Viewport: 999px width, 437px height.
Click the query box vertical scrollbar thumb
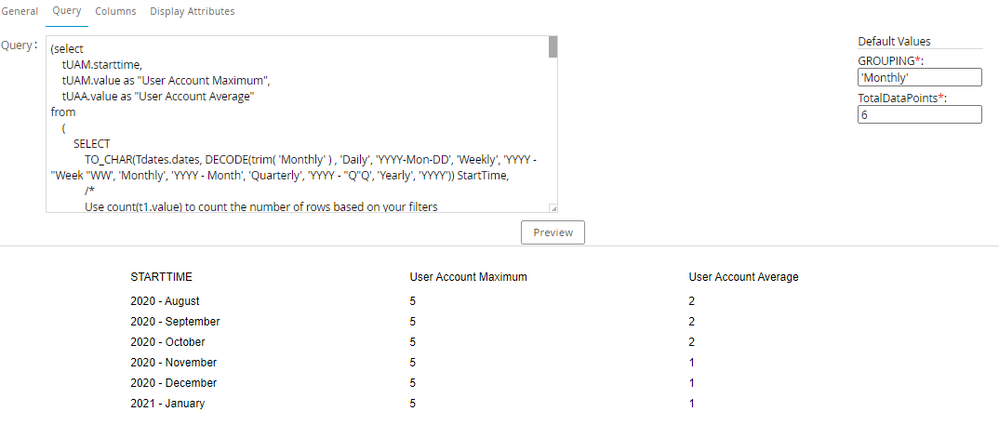(552, 47)
